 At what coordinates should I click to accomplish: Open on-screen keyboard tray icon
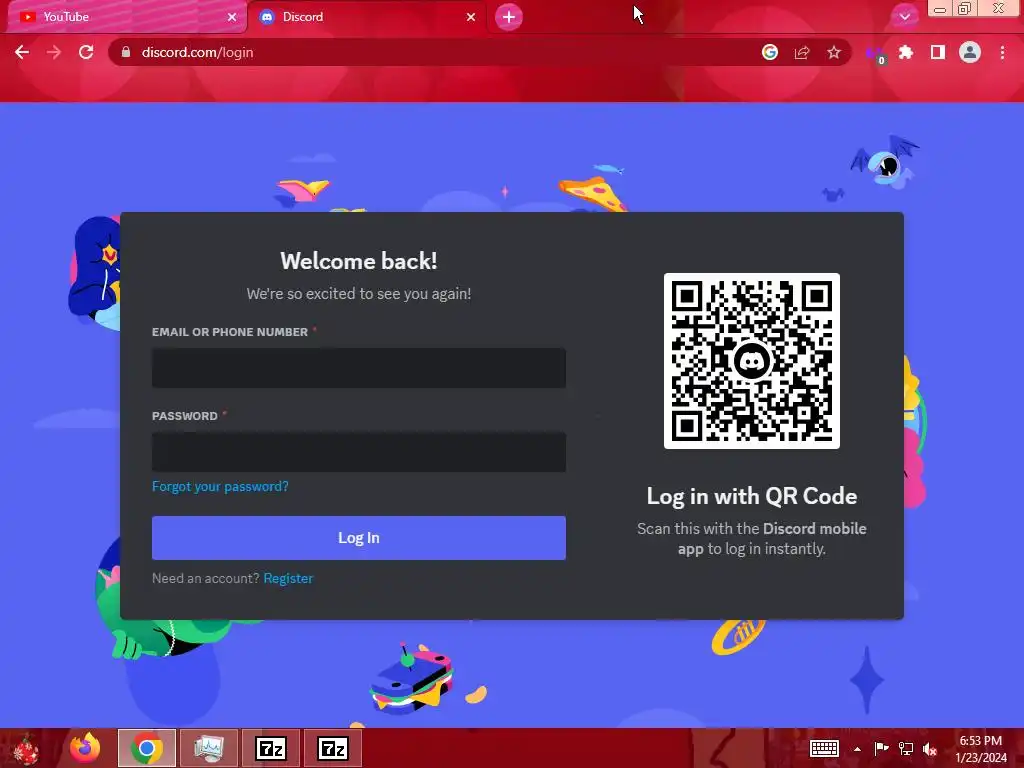point(824,748)
